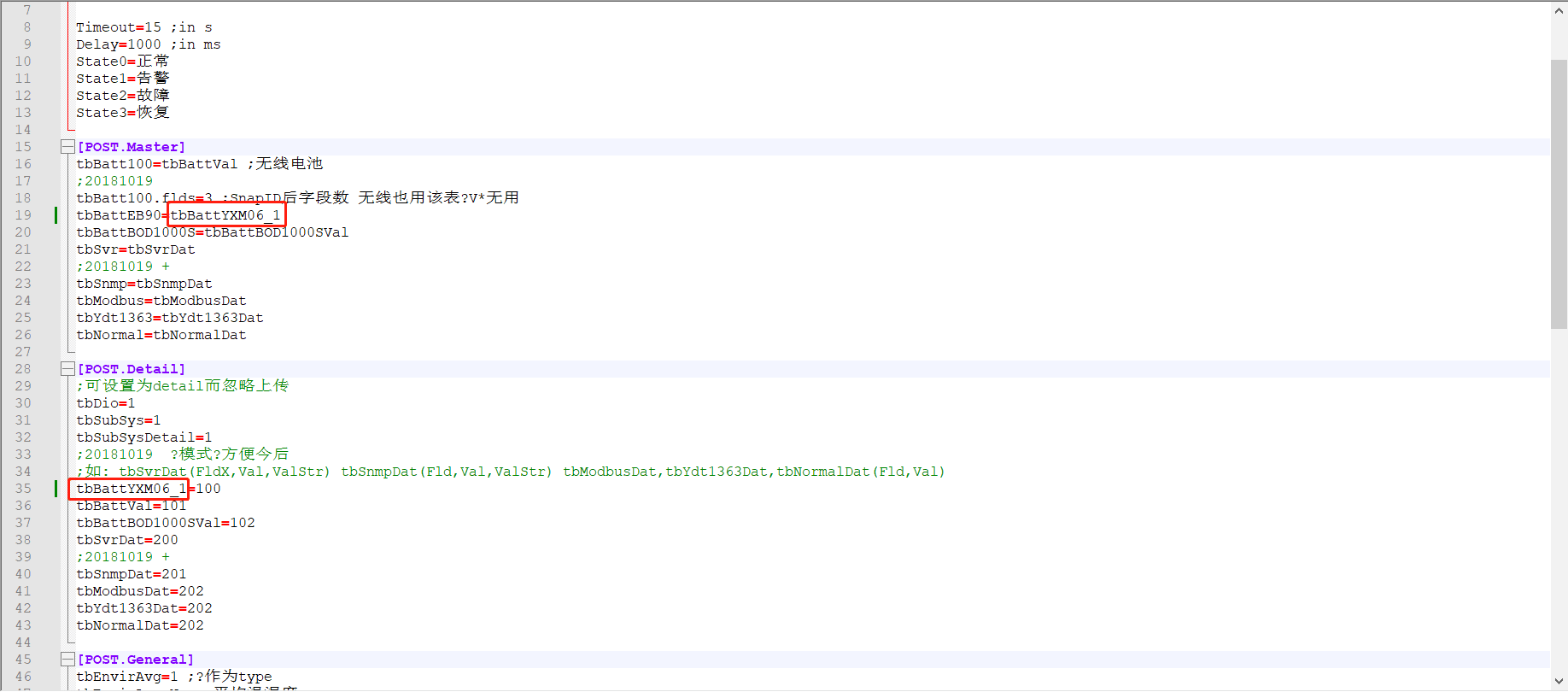
Task: Click the tbSnmp=tbSnmpDat line
Action: pos(144,284)
